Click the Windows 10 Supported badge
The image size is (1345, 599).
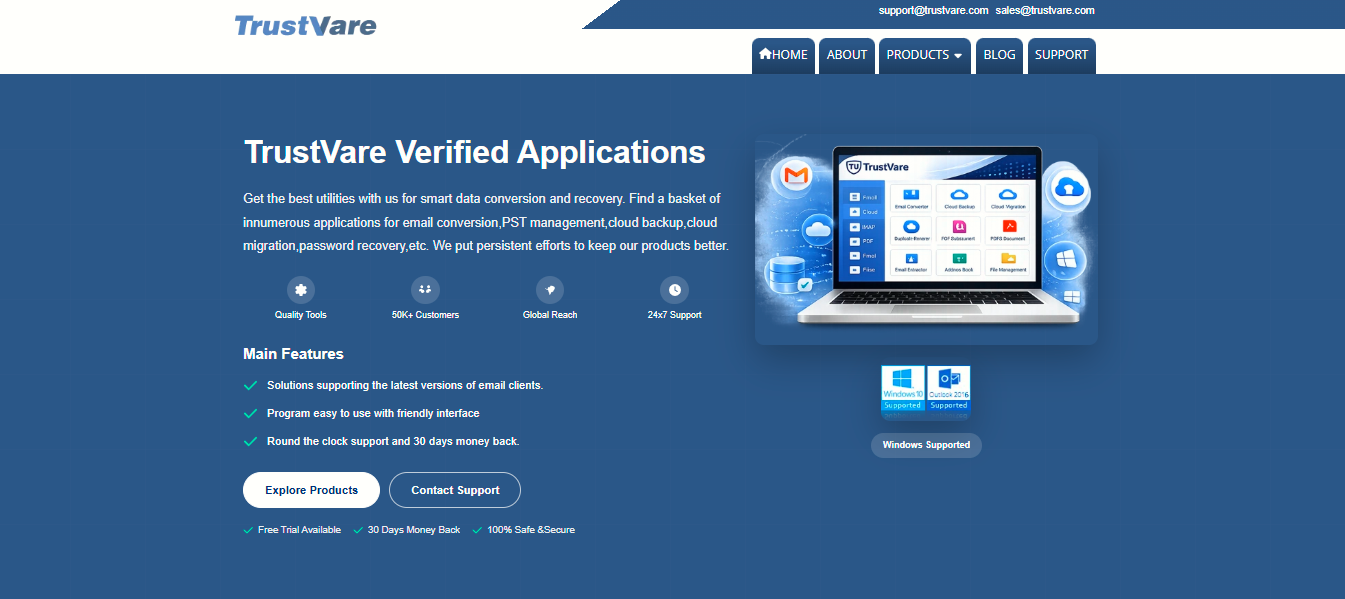pyautogui.click(x=903, y=389)
